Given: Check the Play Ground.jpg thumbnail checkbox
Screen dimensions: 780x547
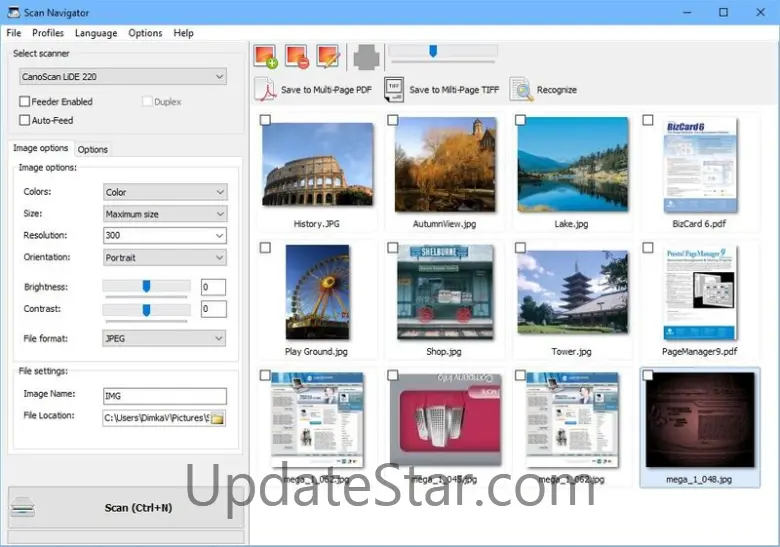Looking at the screenshot, I should pos(265,248).
